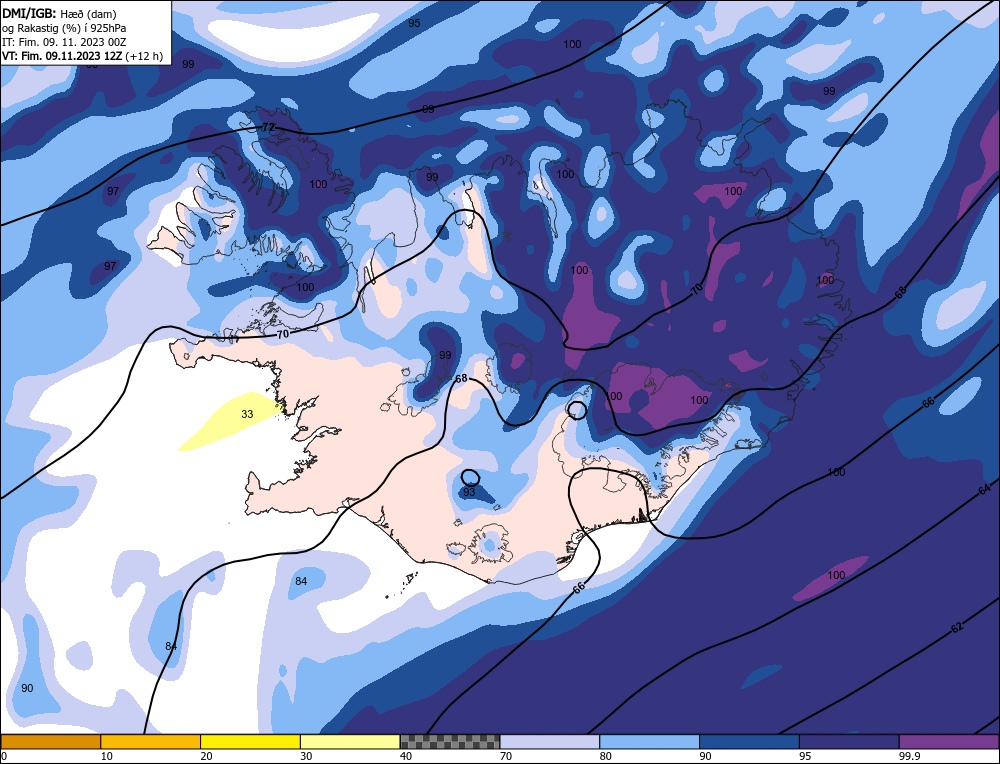Image resolution: width=1000 pixels, height=764 pixels.
Task: Click the 72 contour line label
Action: tap(268, 128)
